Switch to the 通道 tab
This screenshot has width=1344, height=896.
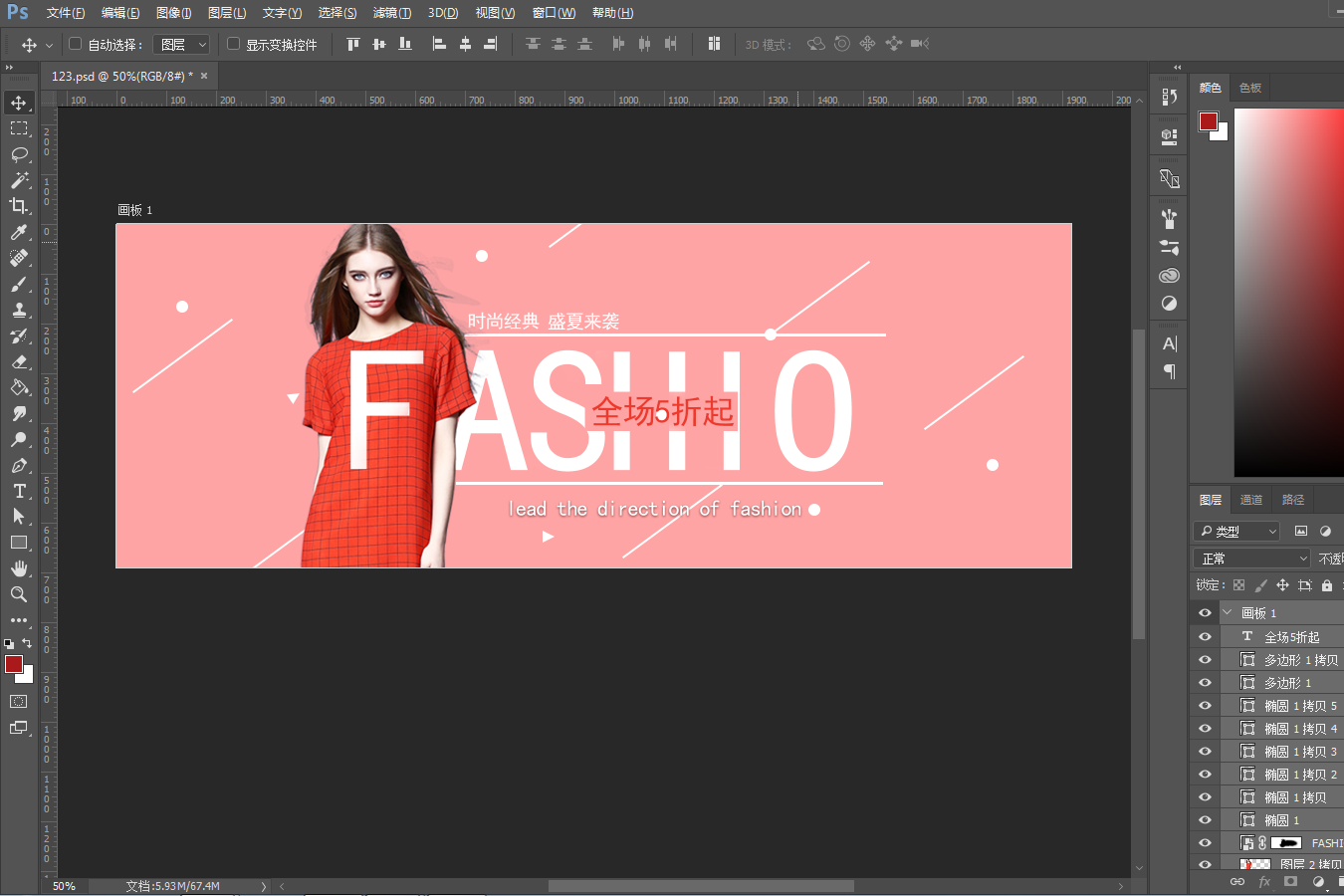(1251, 500)
